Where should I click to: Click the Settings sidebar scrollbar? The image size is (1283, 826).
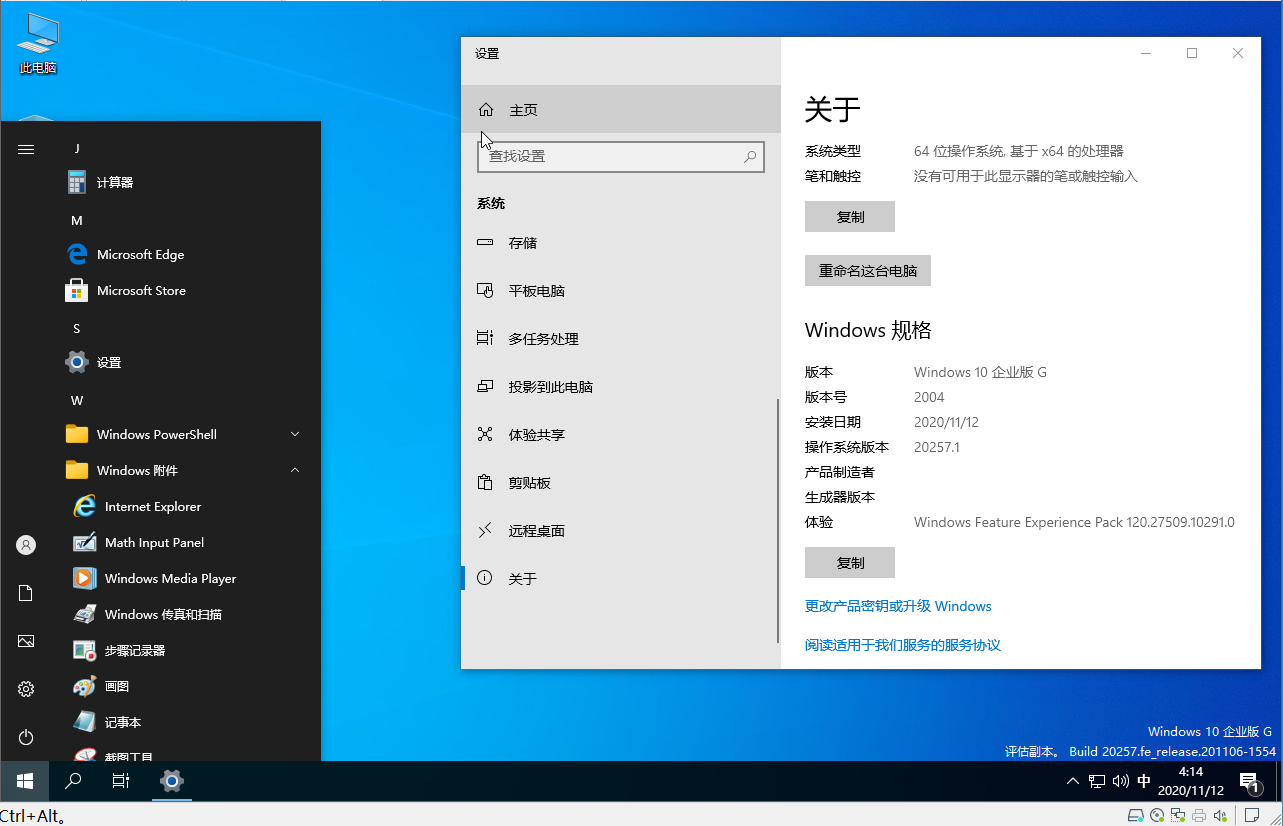coord(778,521)
